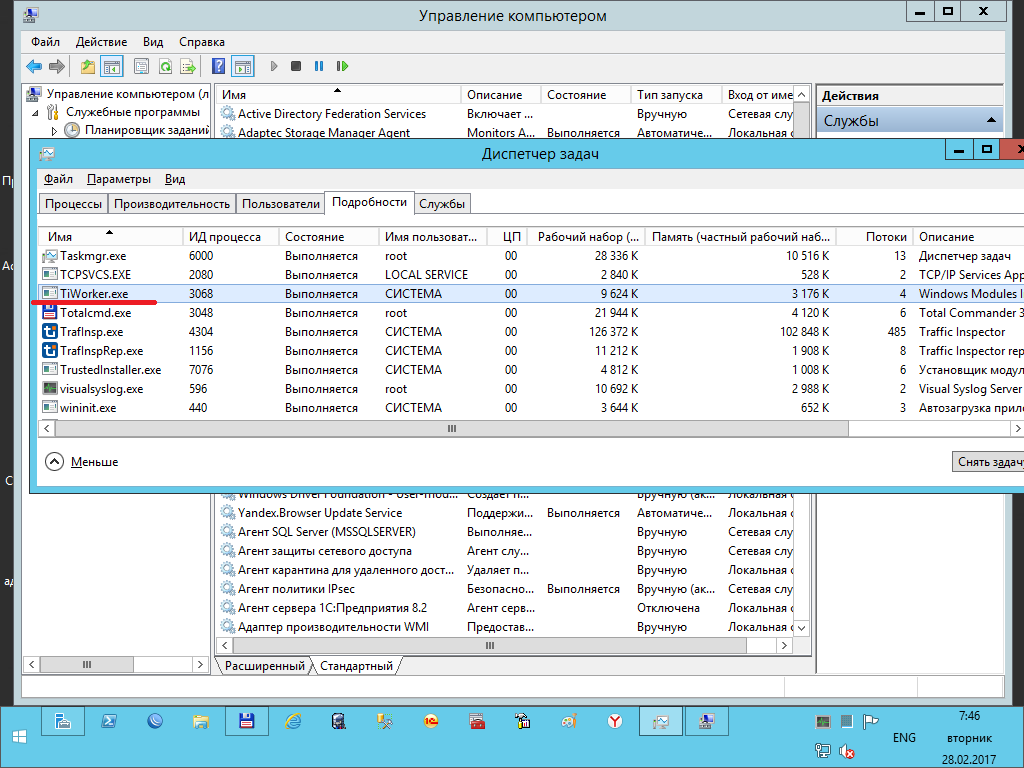Sort Task Manager list by Имя пользователя column
This screenshot has width=1024, height=768.
tap(433, 236)
